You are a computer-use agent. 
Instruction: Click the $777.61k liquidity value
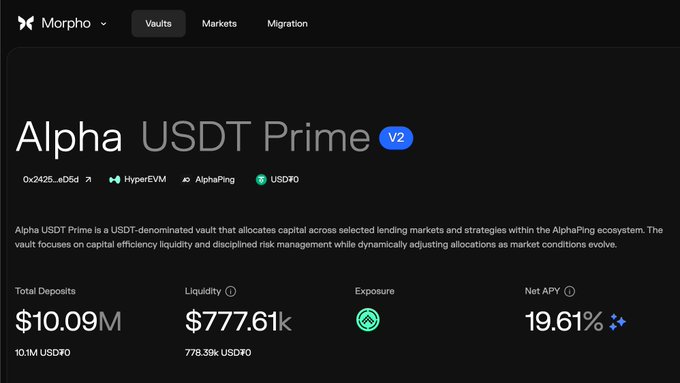point(238,321)
